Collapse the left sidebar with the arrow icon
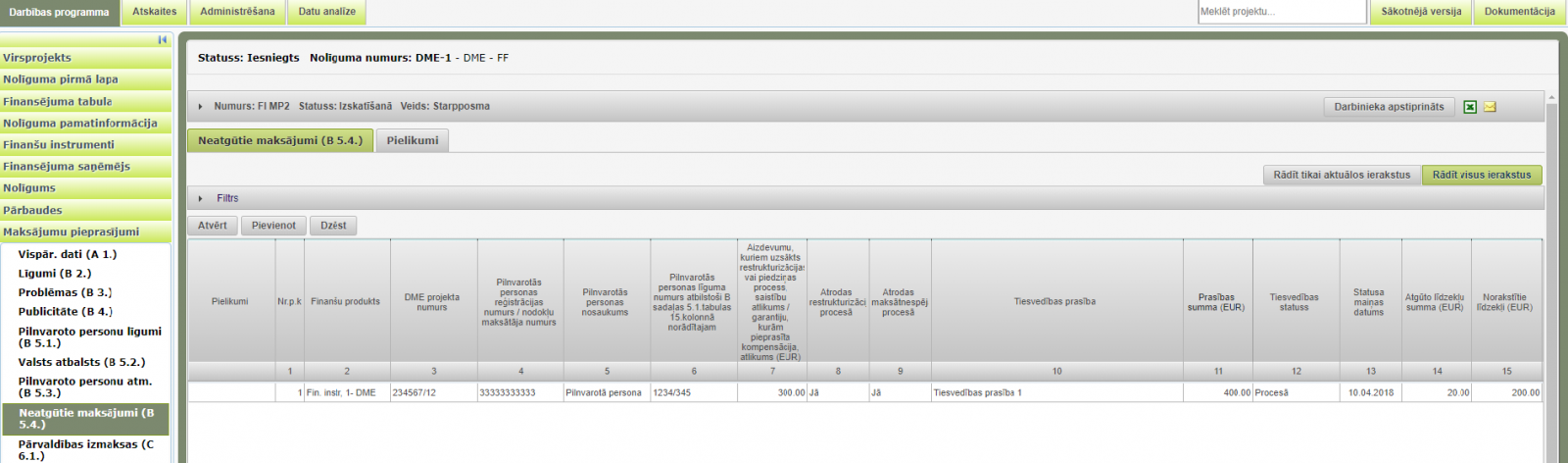 tap(162, 40)
